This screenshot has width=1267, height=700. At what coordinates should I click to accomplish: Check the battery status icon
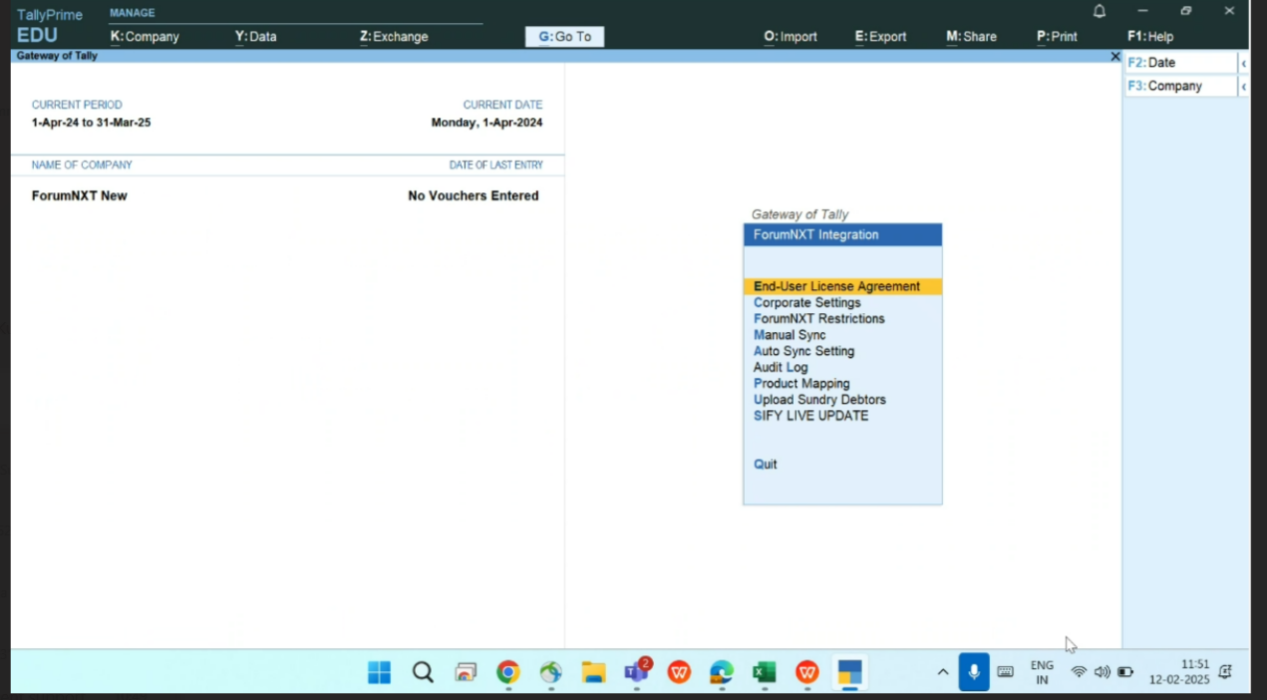1125,672
